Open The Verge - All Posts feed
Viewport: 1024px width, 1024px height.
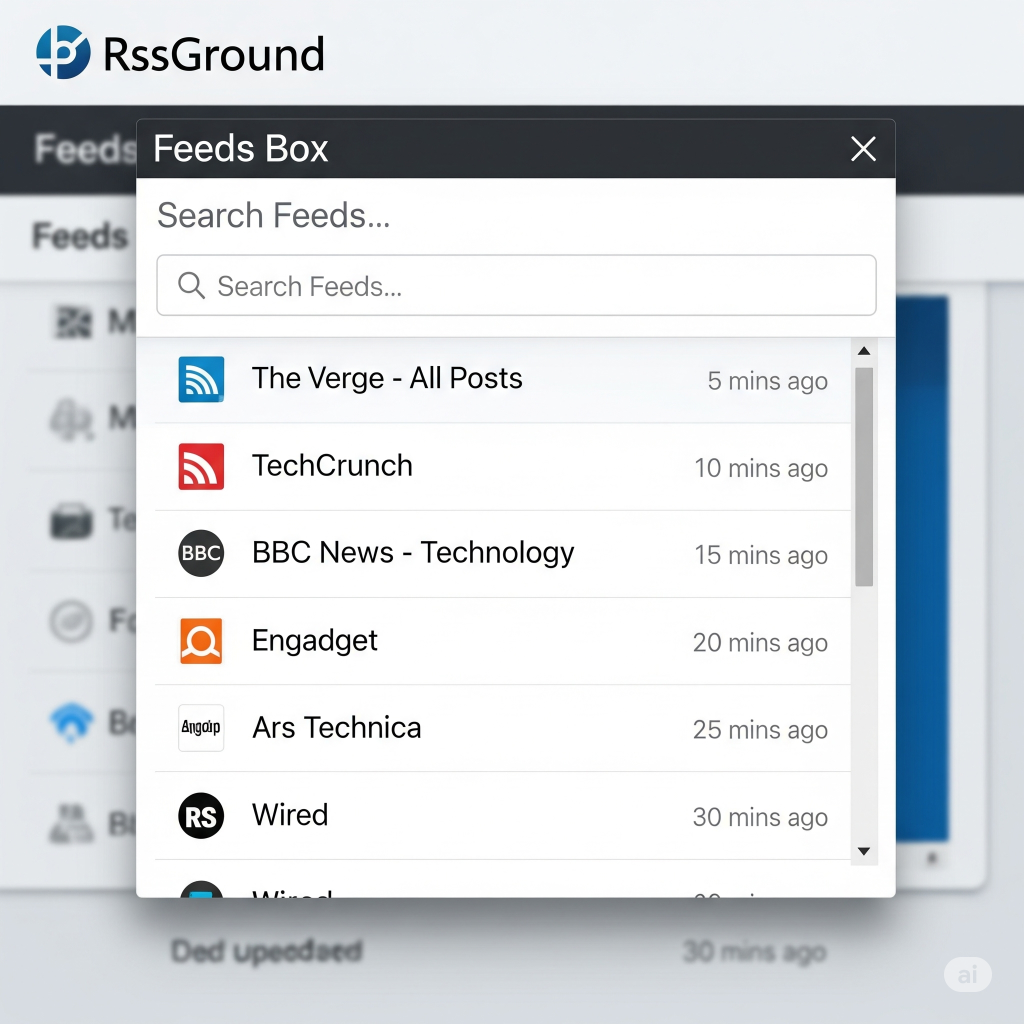pyautogui.click(x=503, y=379)
